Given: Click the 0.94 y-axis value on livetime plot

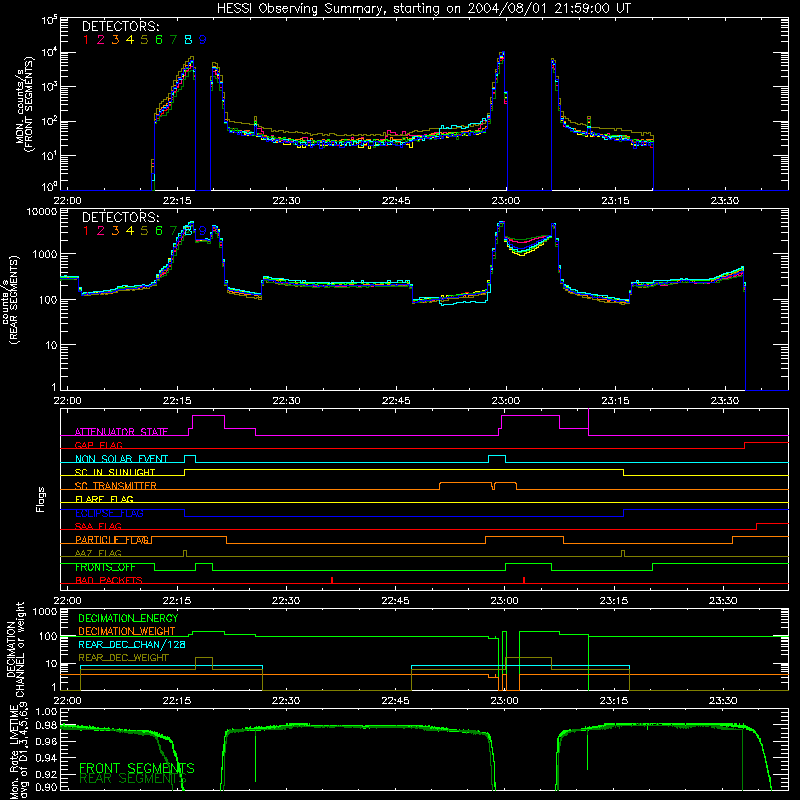Looking at the screenshot, I should 46,757.
